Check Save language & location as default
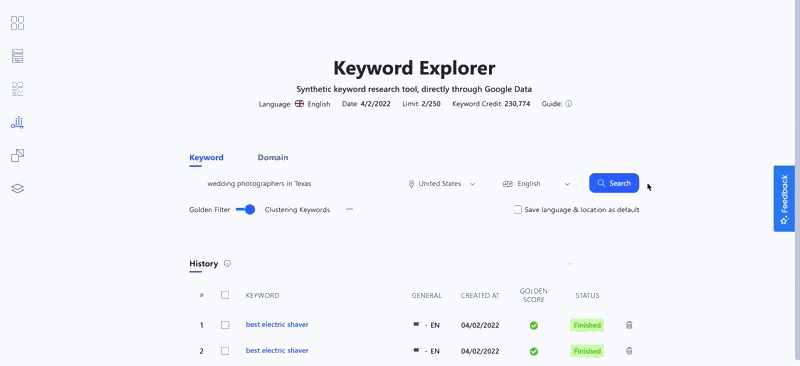 point(518,210)
